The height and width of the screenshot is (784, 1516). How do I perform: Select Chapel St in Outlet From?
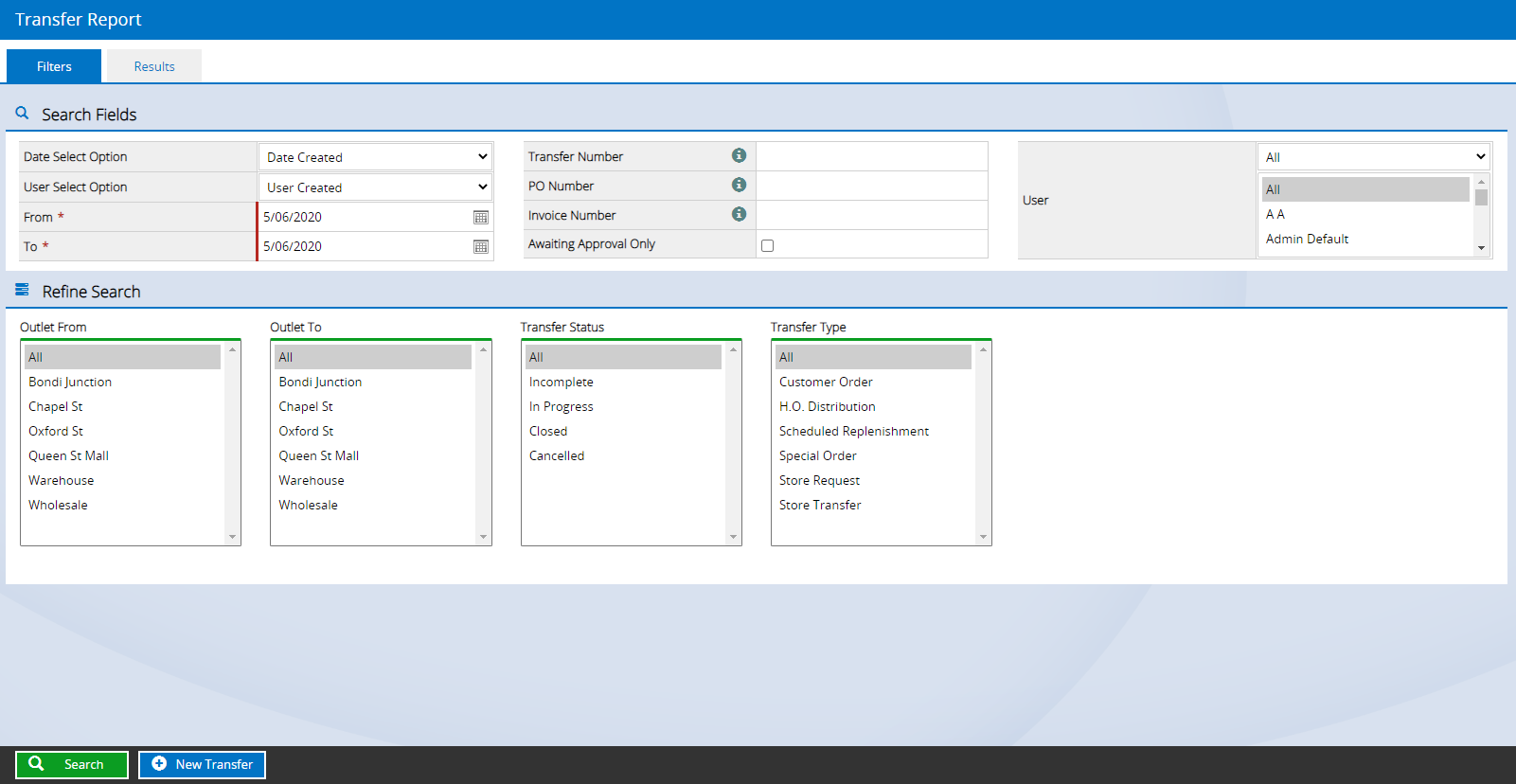122,406
